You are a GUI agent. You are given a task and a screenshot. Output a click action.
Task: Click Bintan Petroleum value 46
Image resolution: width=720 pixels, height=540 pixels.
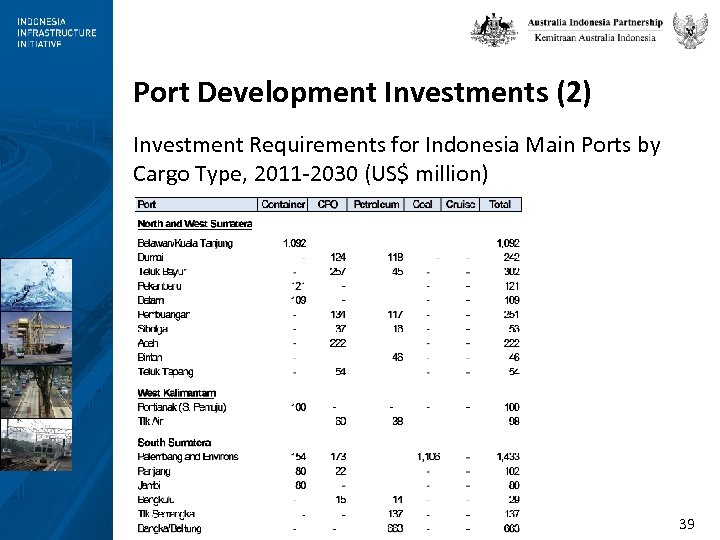[398, 357]
